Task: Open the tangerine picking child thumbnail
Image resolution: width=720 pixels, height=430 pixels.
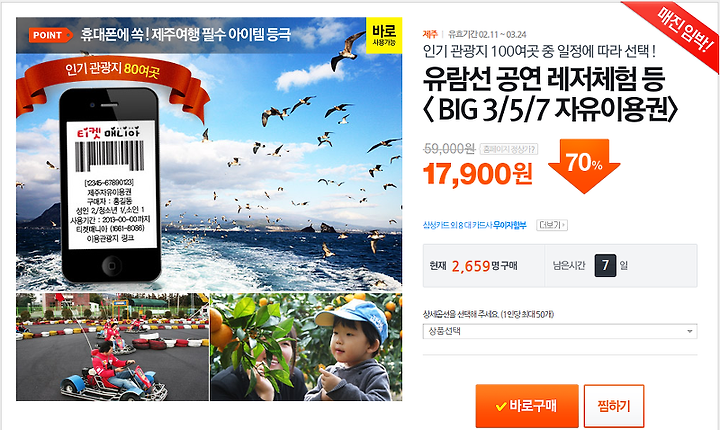Action: click(306, 347)
